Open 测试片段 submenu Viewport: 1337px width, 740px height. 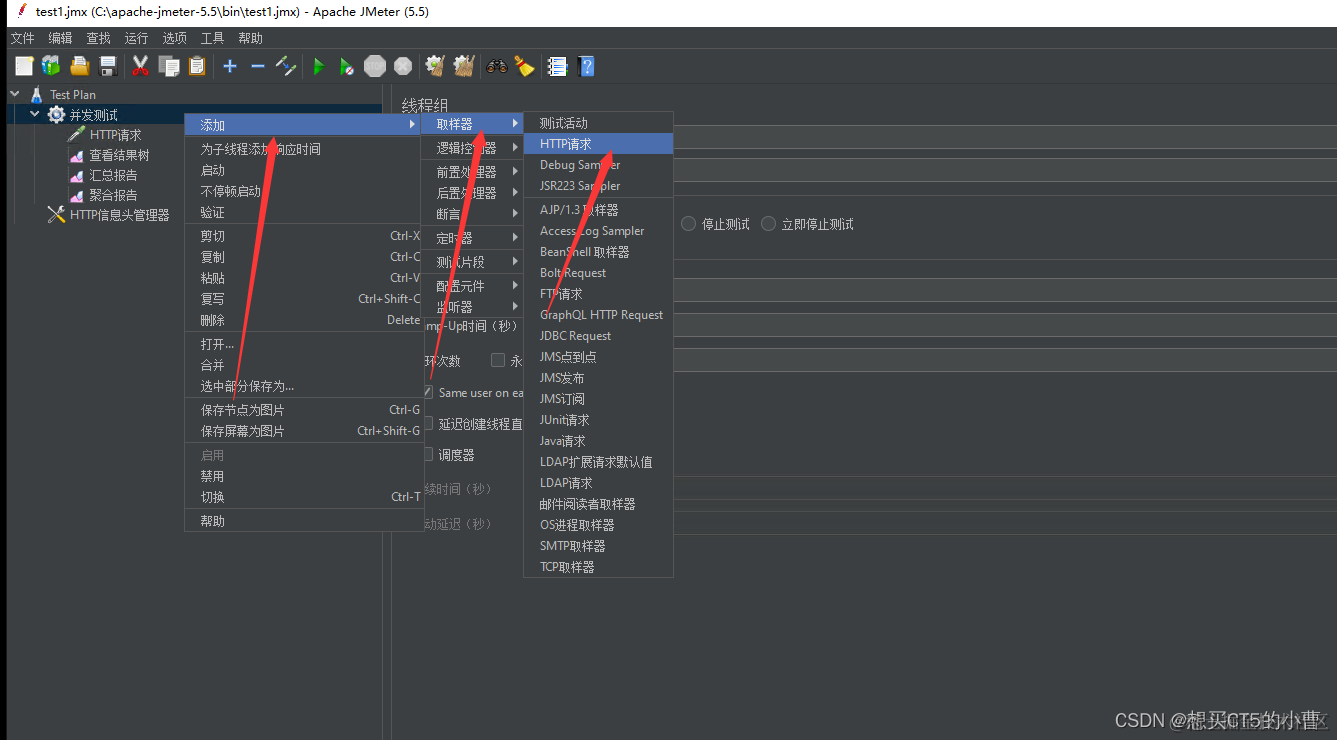pos(472,262)
